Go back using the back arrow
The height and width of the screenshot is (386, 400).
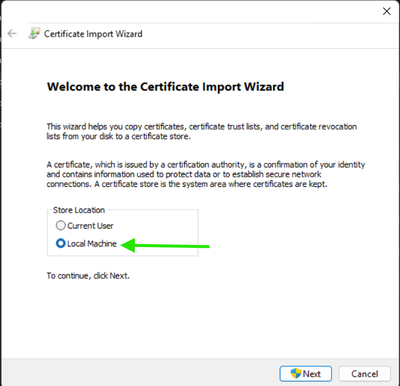(x=12, y=33)
